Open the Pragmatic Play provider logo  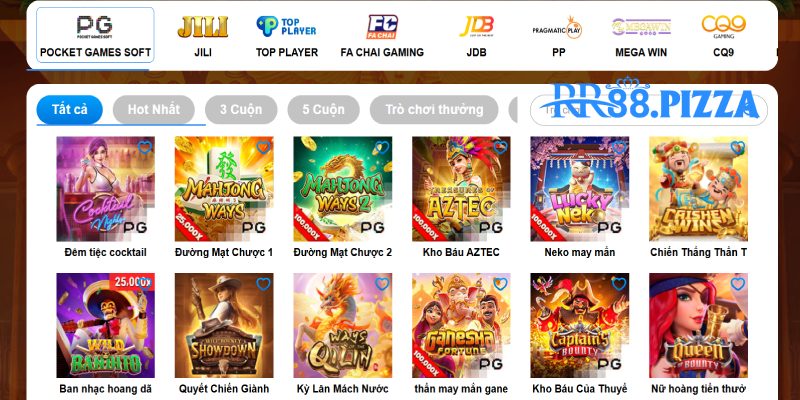[x=558, y=28]
